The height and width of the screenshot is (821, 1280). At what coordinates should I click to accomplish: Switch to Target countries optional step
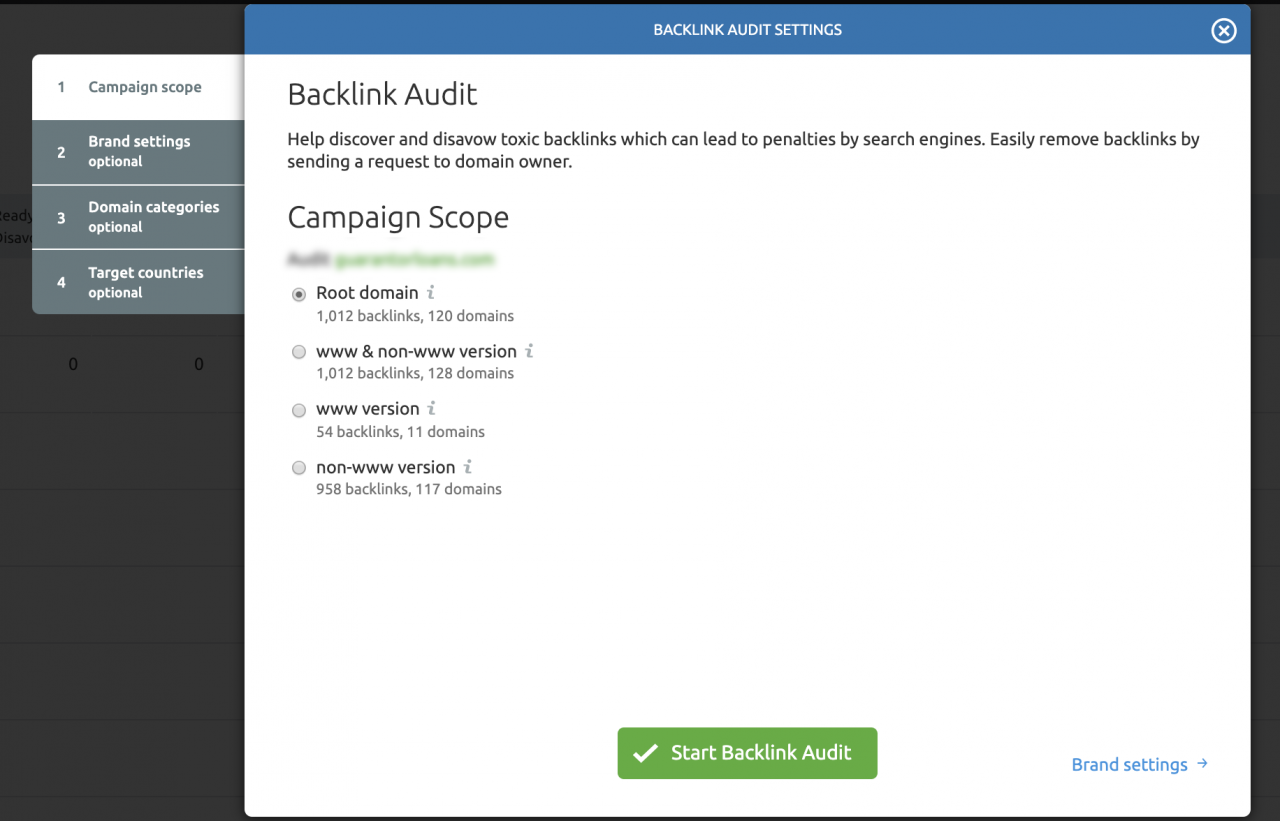pyautogui.click(x=138, y=282)
